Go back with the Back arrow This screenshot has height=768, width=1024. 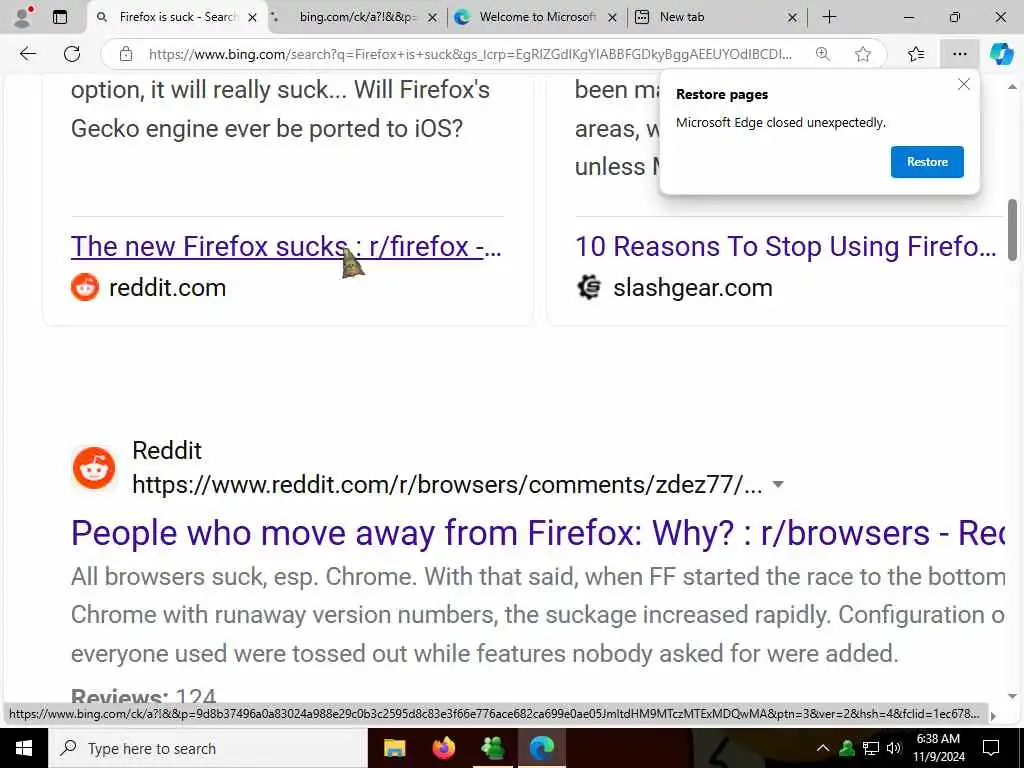click(x=27, y=54)
